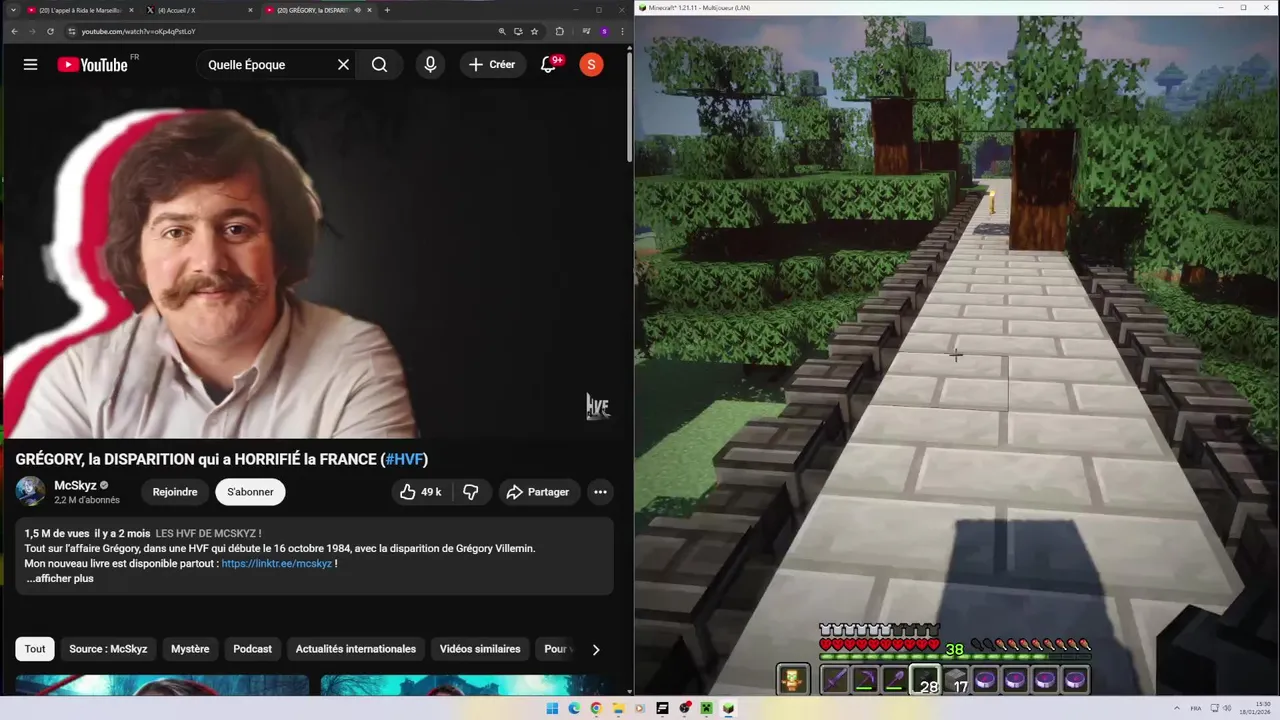Open File Explorer from taskbar
The width and height of the screenshot is (1280, 720).
pos(618,709)
